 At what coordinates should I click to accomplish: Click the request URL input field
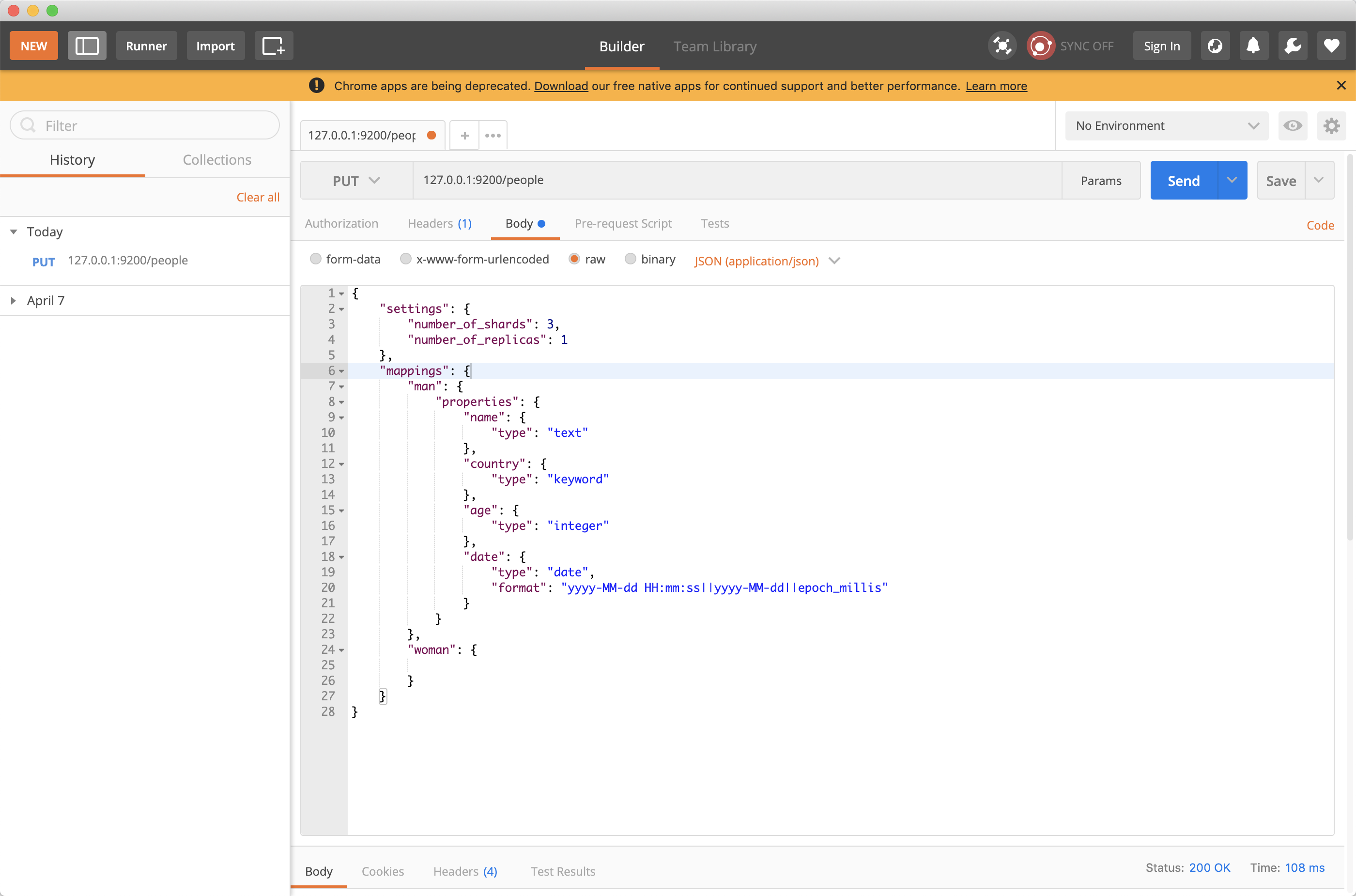click(737, 180)
